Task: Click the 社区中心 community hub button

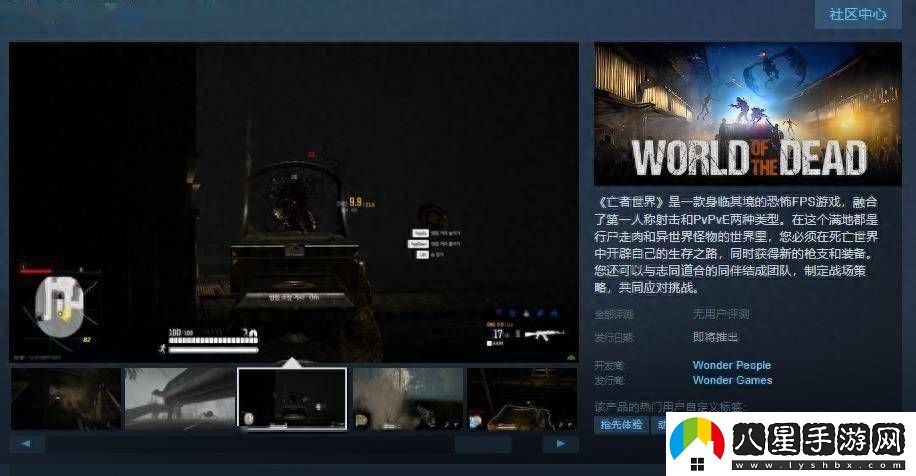Action: tap(858, 14)
